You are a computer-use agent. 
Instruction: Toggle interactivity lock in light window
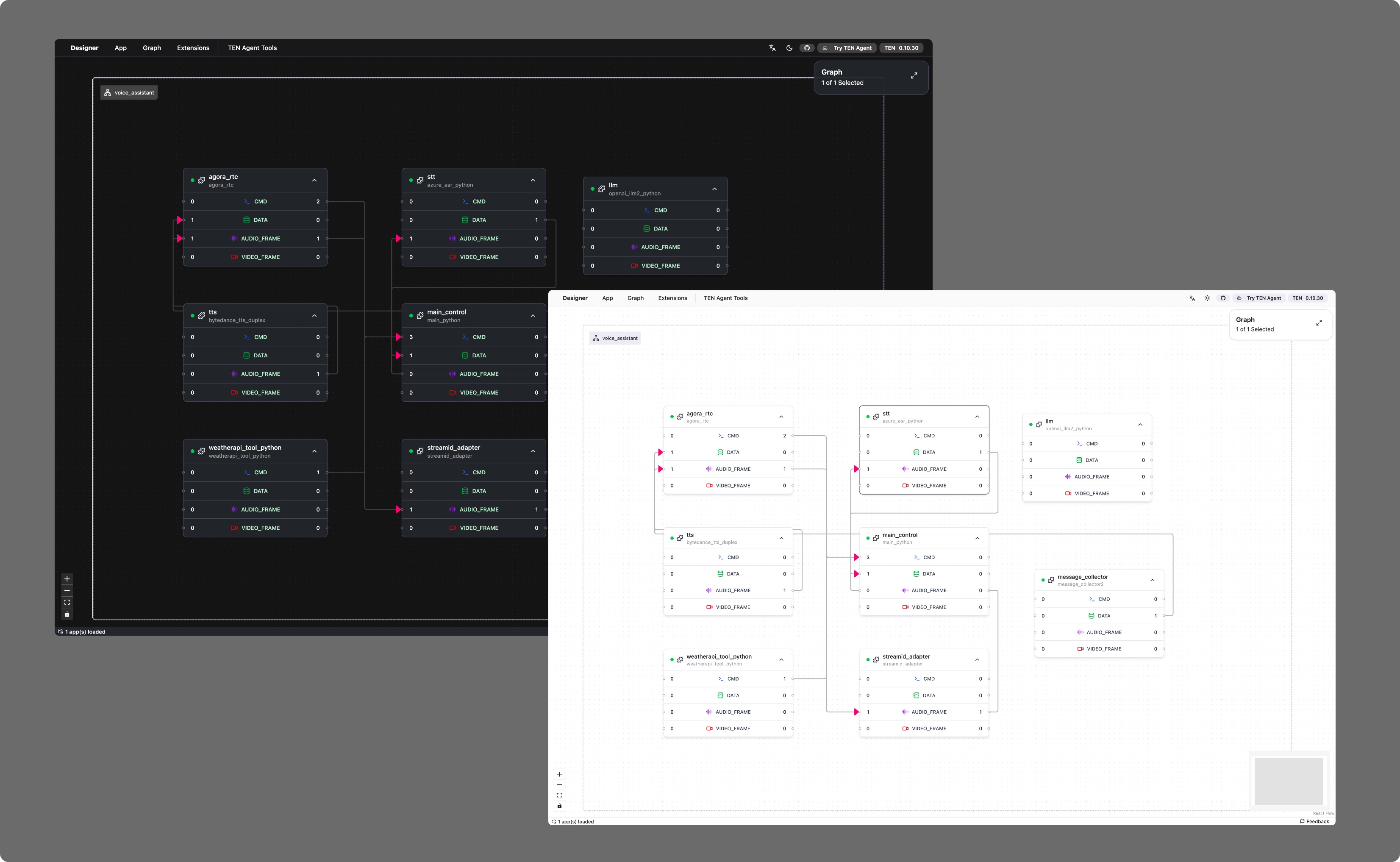(559, 806)
